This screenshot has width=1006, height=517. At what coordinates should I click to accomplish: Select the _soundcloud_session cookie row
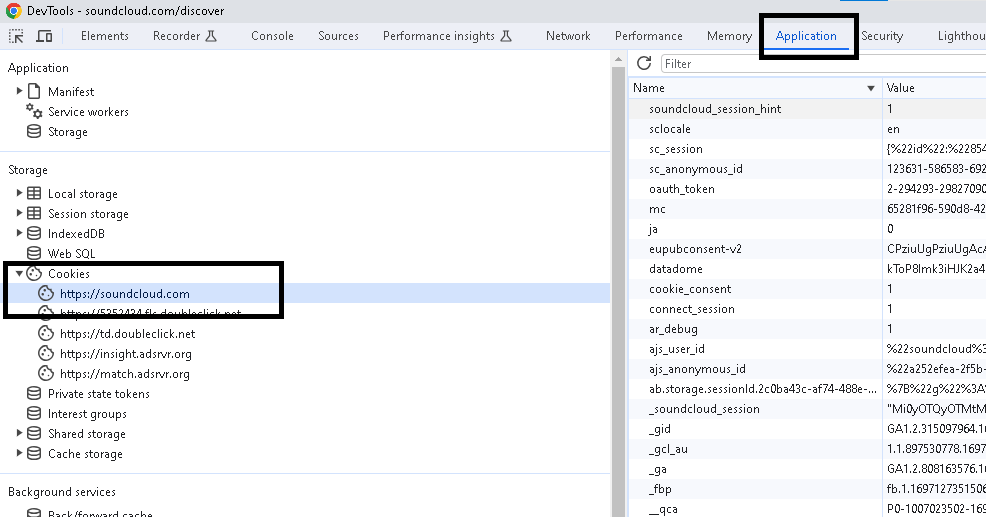pyautogui.click(x=807, y=409)
